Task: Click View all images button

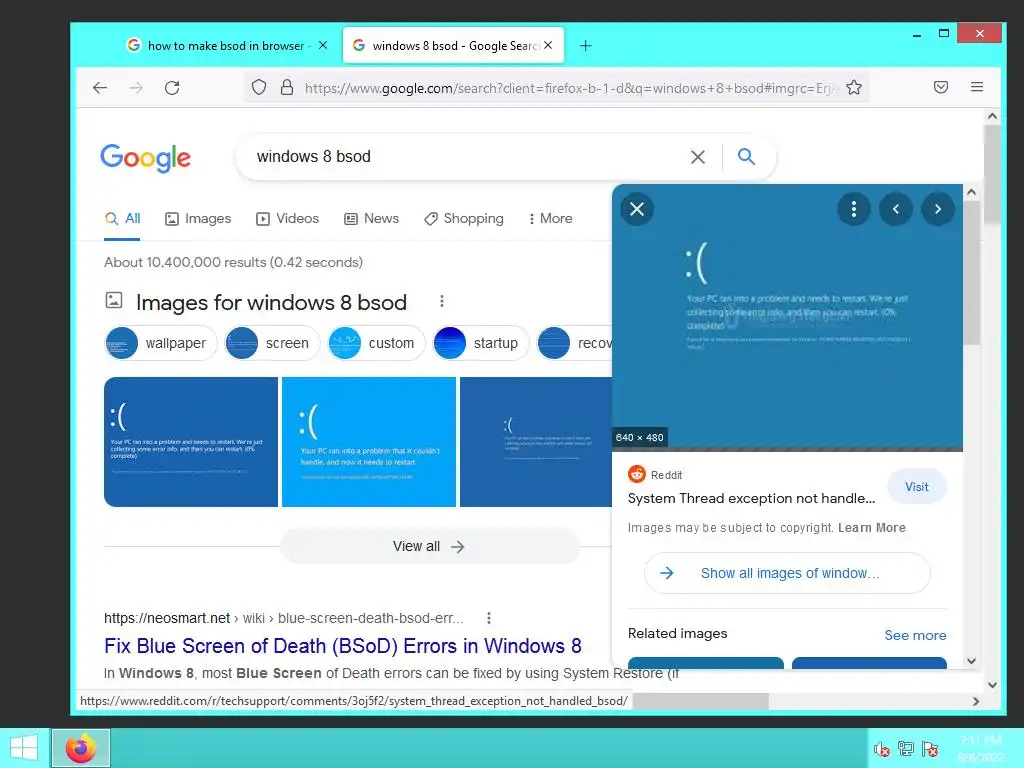Action: [430, 546]
